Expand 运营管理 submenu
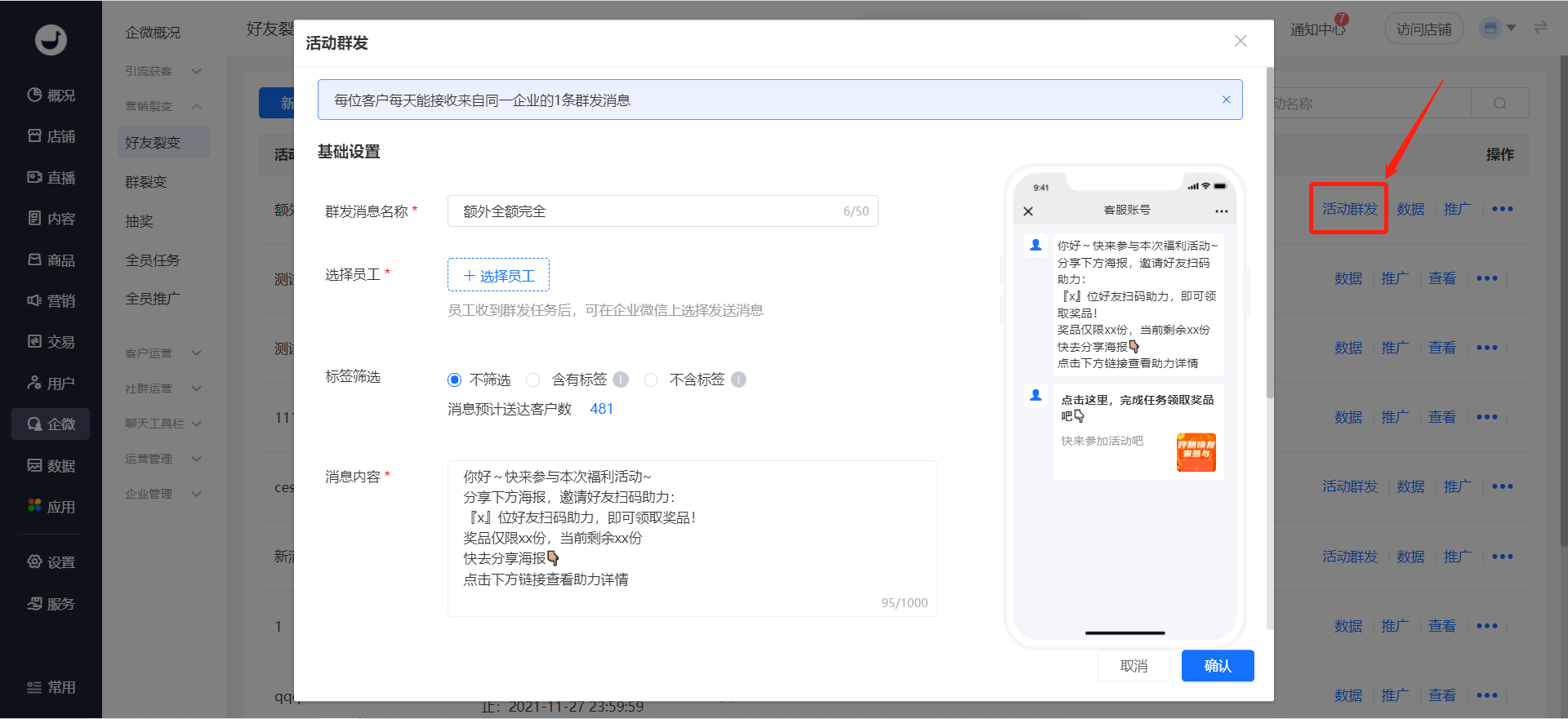The image size is (1568, 719). [x=163, y=459]
